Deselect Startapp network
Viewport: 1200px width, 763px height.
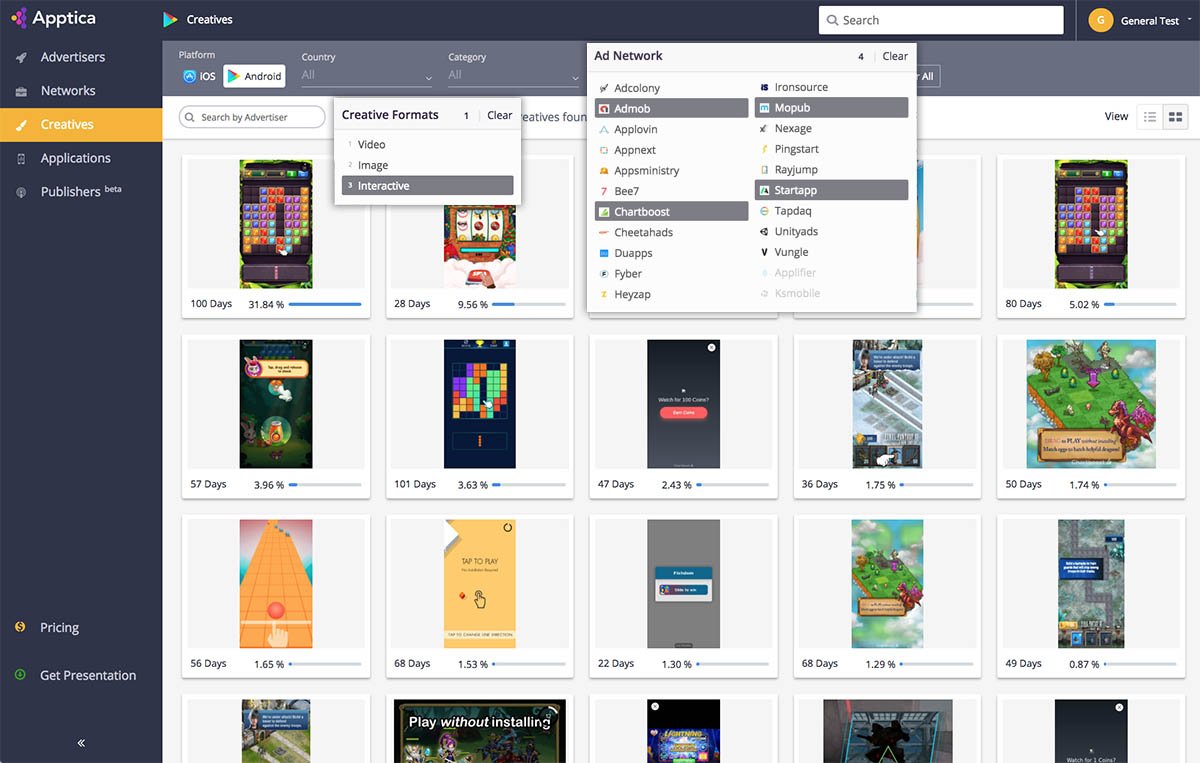pyautogui.click(x=831, y=190)
